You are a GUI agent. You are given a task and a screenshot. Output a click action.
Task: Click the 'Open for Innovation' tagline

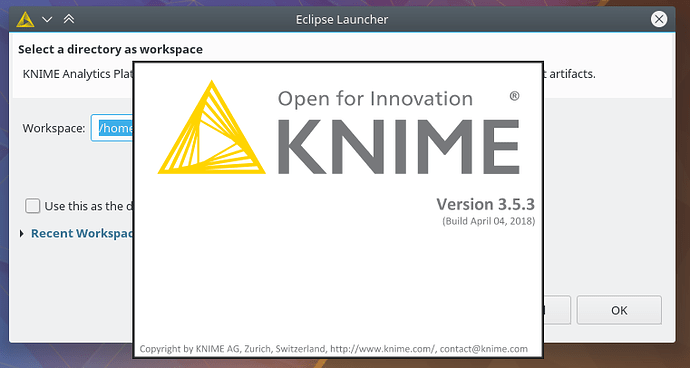[x=375, y=99]
